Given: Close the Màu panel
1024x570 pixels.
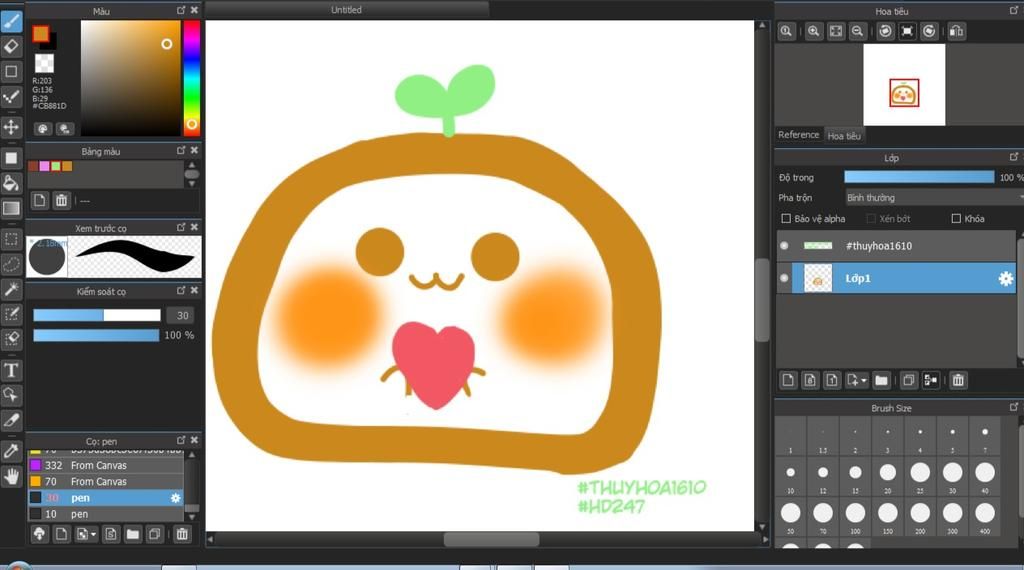Looking at the screenshot, I should (194, 10).
